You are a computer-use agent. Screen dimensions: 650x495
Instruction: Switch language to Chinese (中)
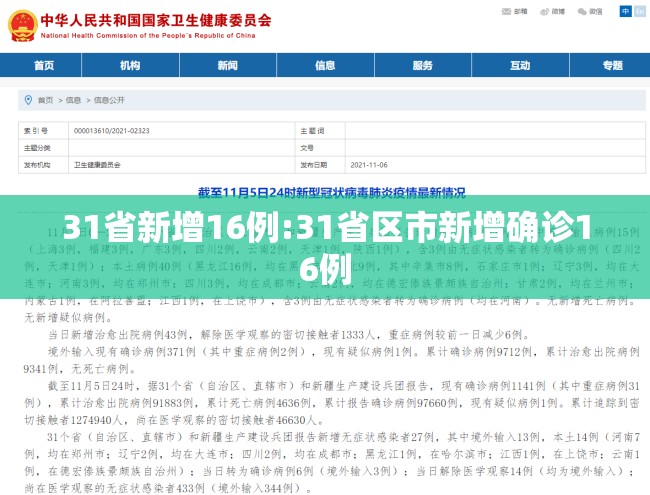tap(626, 11)
